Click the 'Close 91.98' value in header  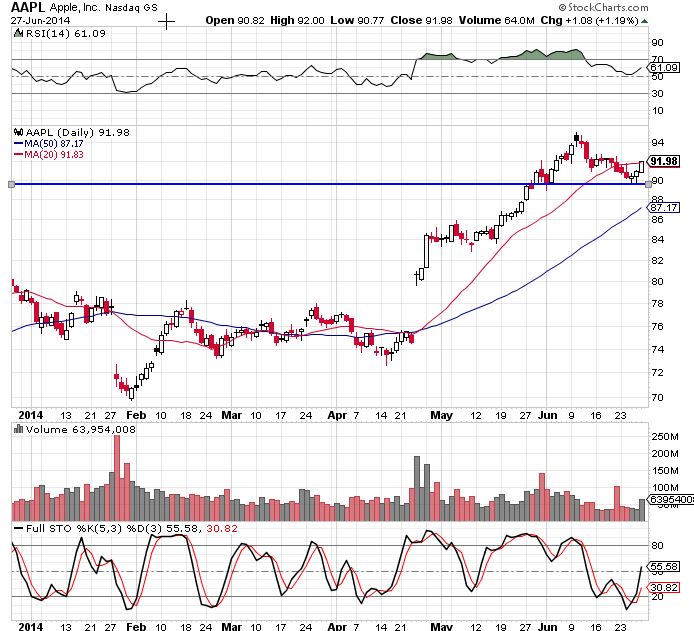click(421, 20)
